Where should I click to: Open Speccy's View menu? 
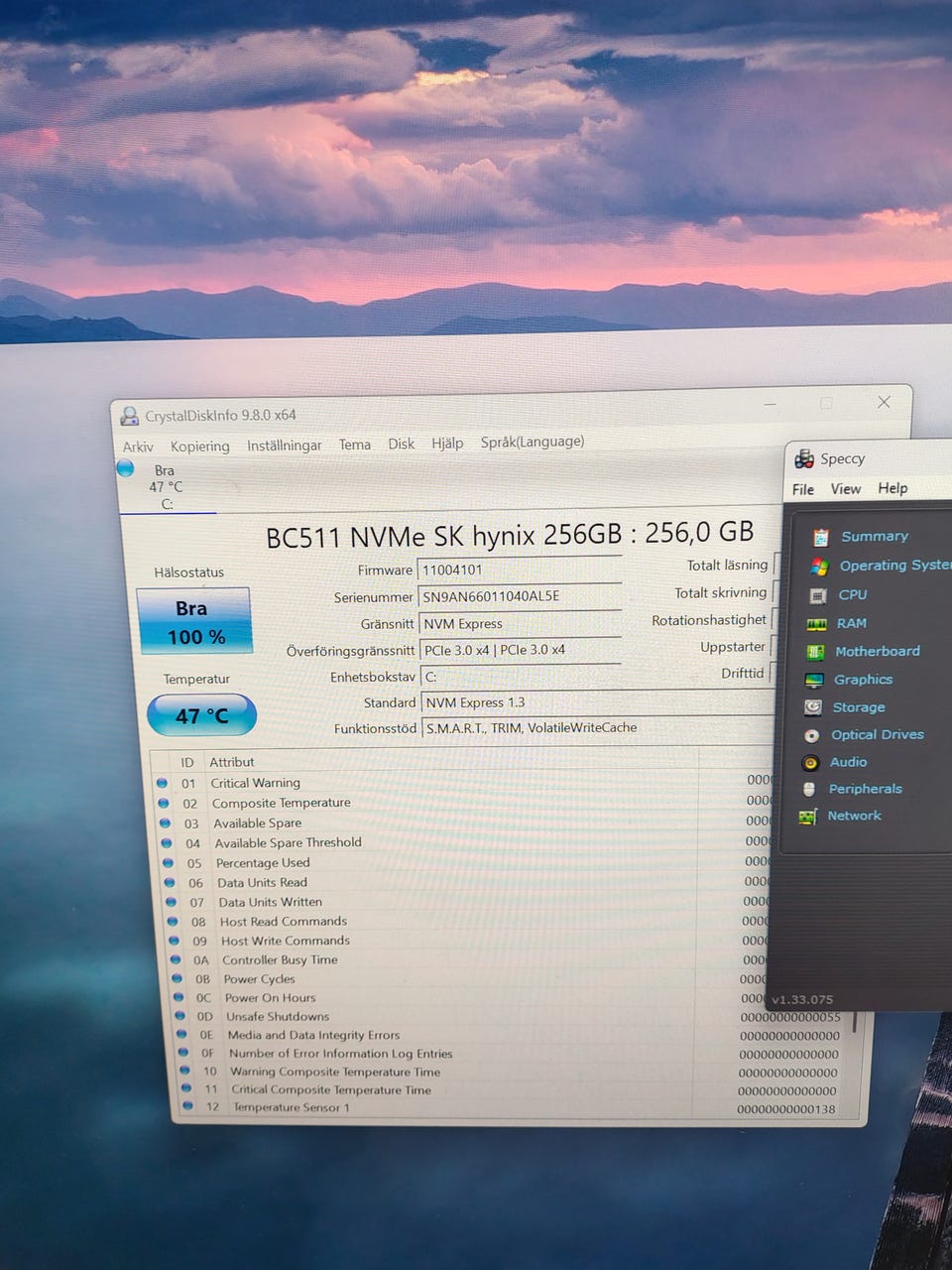846,488
